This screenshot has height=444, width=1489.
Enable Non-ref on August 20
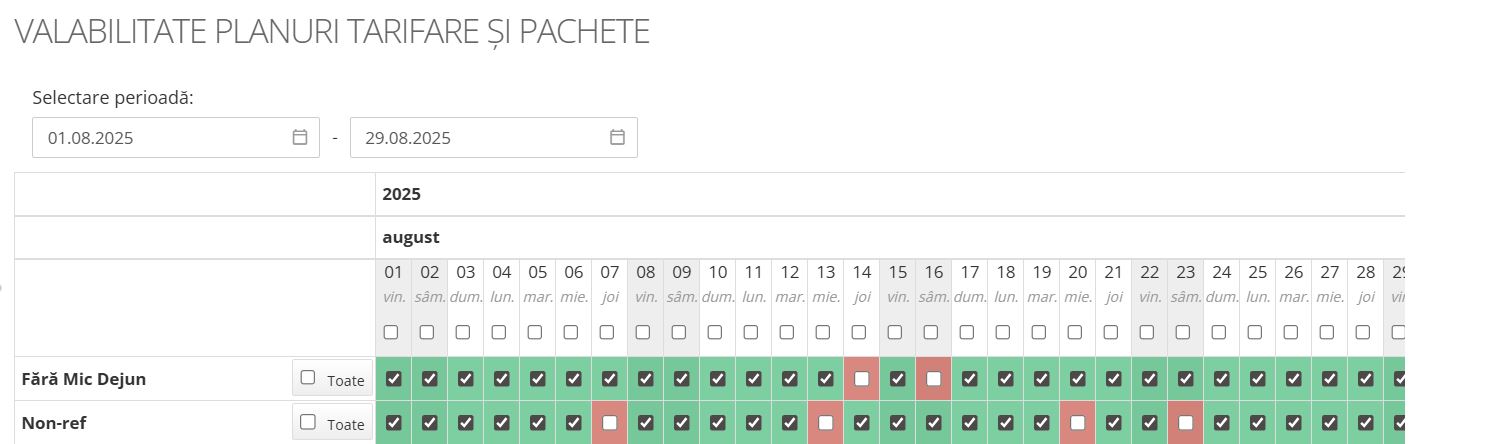click(x=1077, y=423)
